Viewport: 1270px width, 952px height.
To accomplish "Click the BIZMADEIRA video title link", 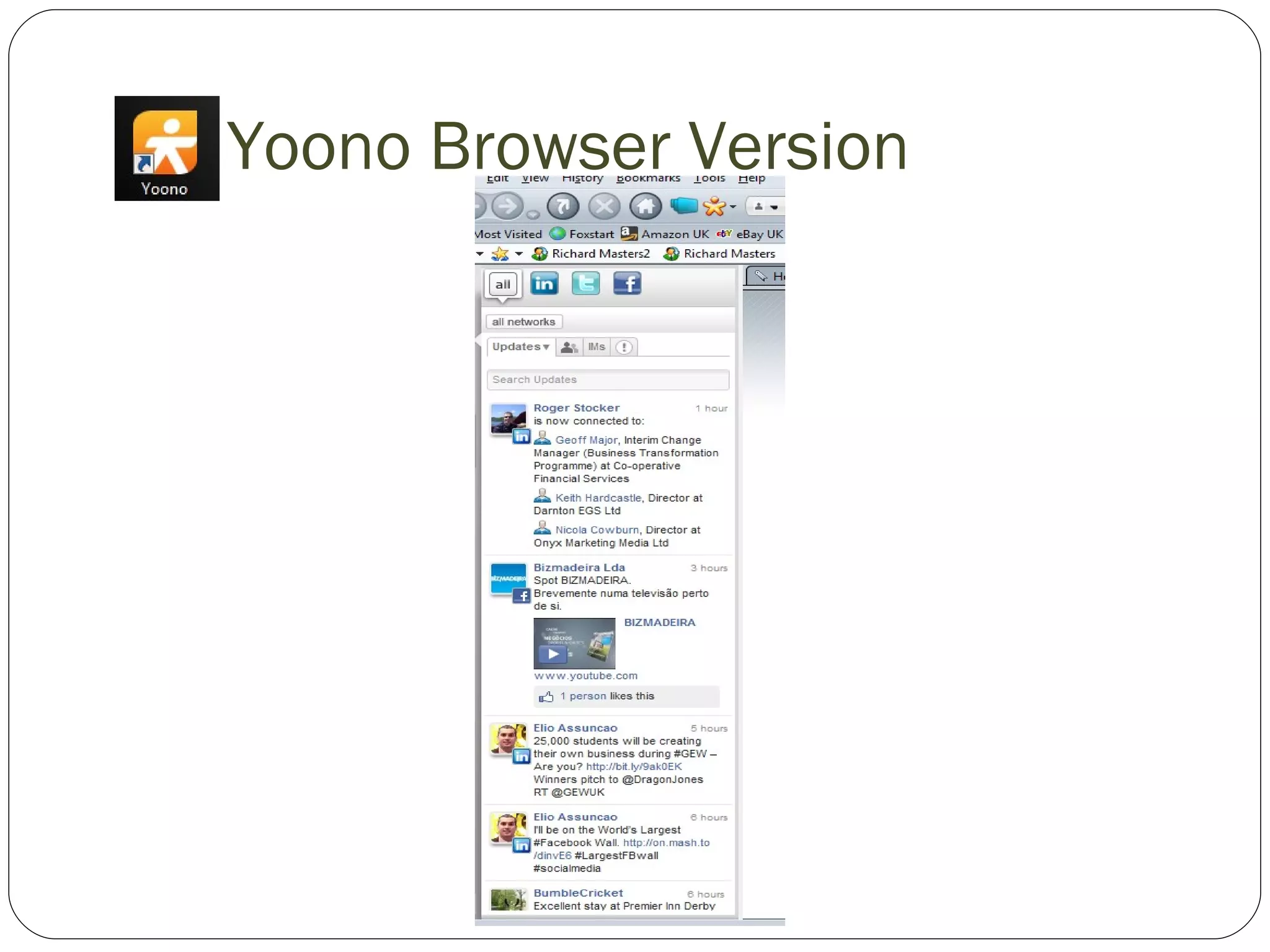I will 660,623.
